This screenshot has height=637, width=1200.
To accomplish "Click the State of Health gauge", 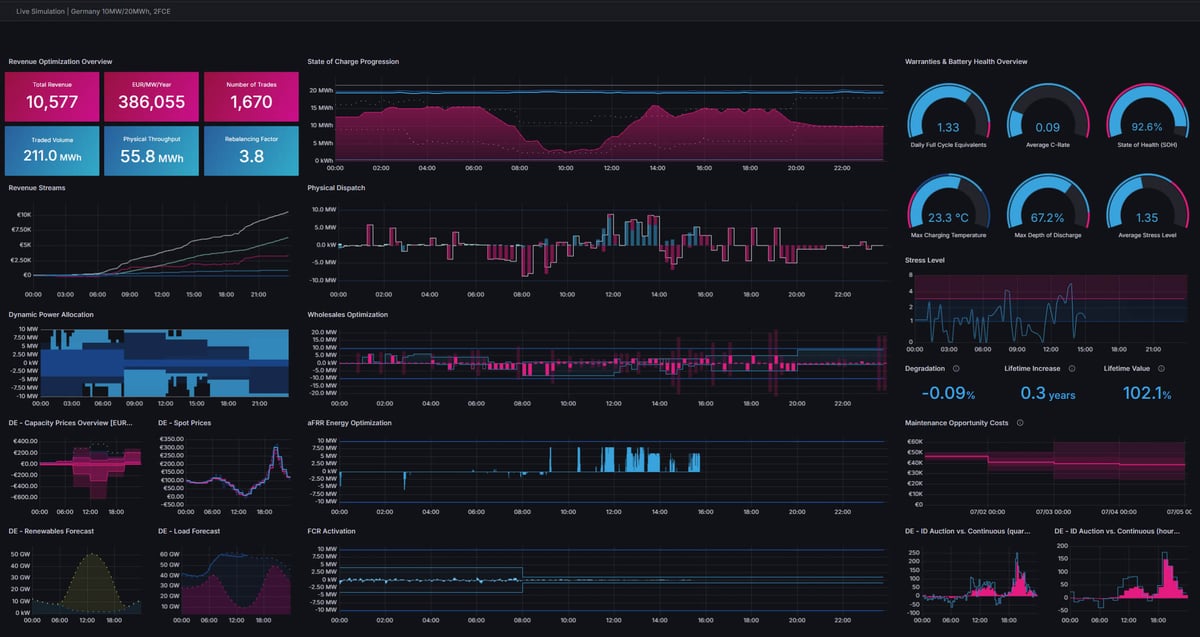I will tap(1146, 113).
